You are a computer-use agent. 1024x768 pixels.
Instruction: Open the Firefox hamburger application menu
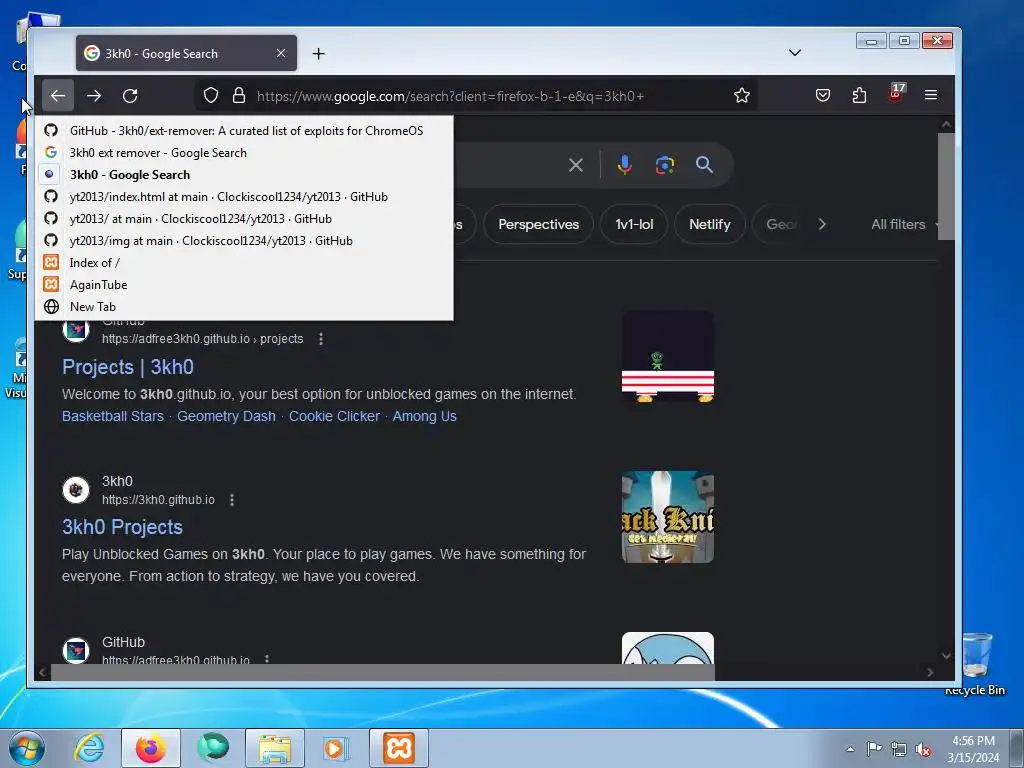(x=931, y=95)
